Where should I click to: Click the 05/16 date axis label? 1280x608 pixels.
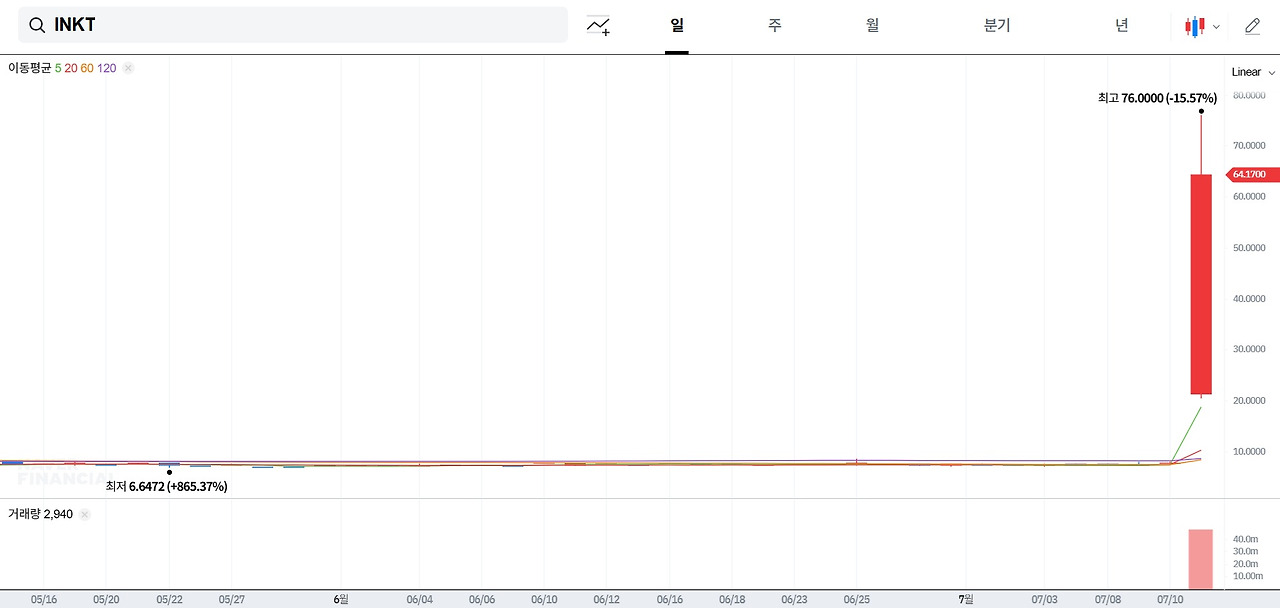pyautogui.click(x=44, y=600)
